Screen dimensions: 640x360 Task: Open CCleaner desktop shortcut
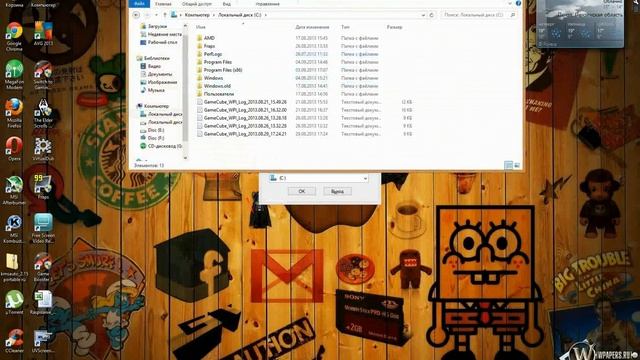14,341
